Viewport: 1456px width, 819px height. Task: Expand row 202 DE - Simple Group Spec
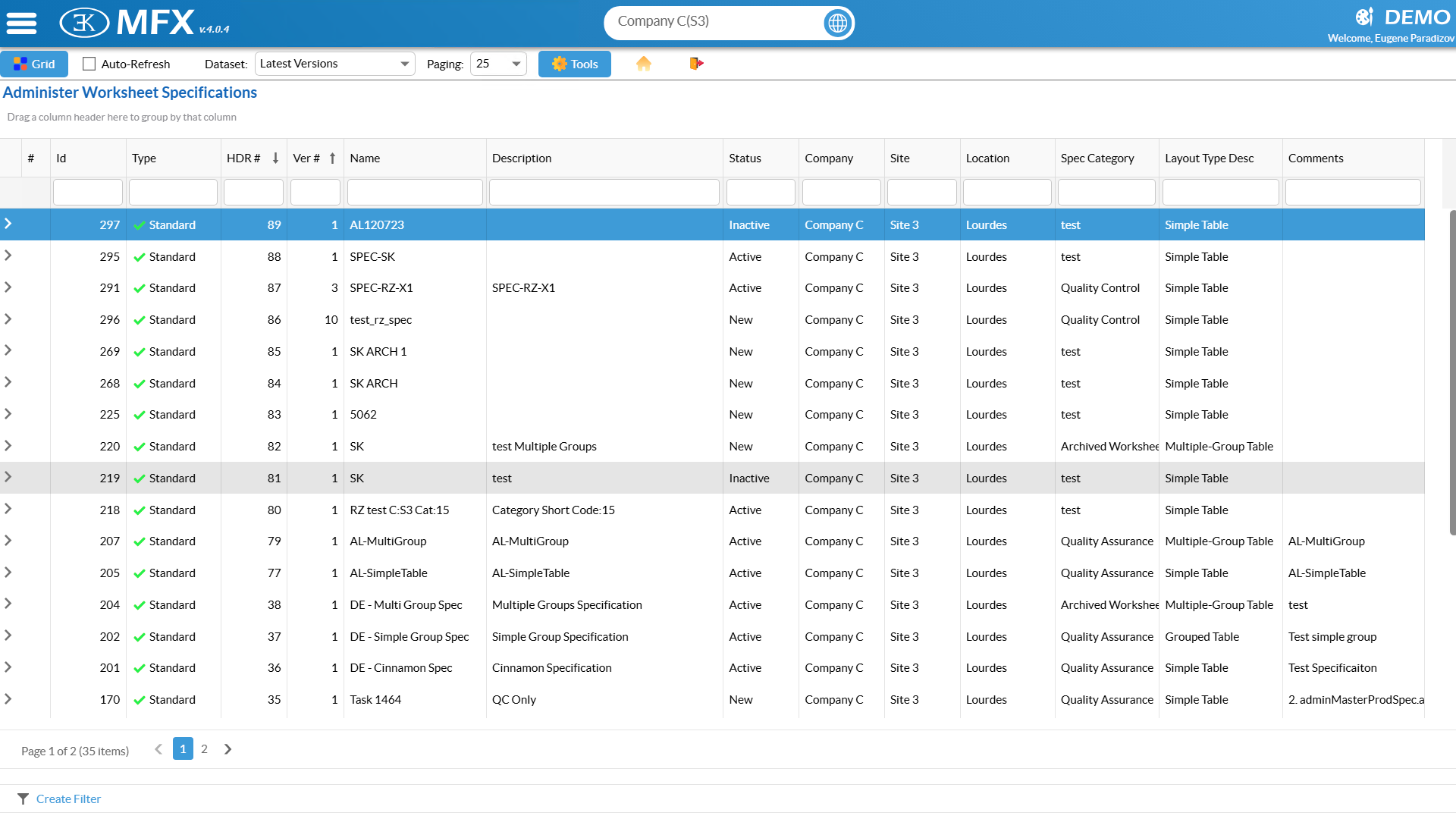[x=8, y=635]
